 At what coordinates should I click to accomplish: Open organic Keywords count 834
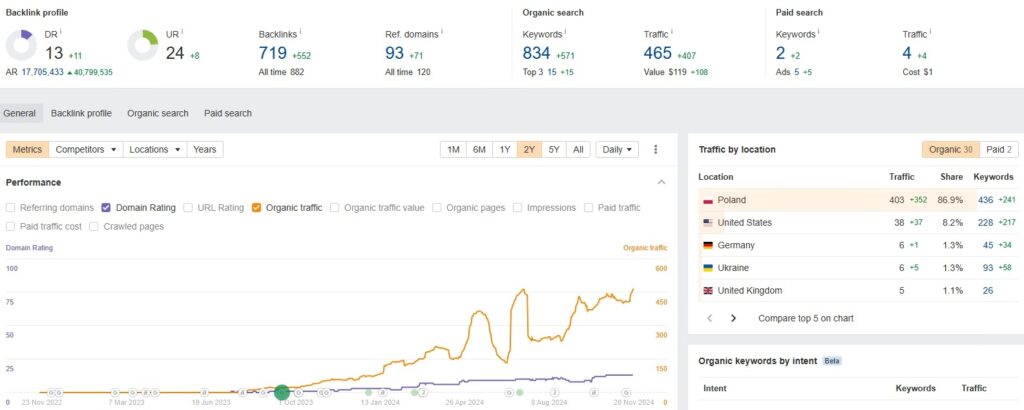point(537,53)
